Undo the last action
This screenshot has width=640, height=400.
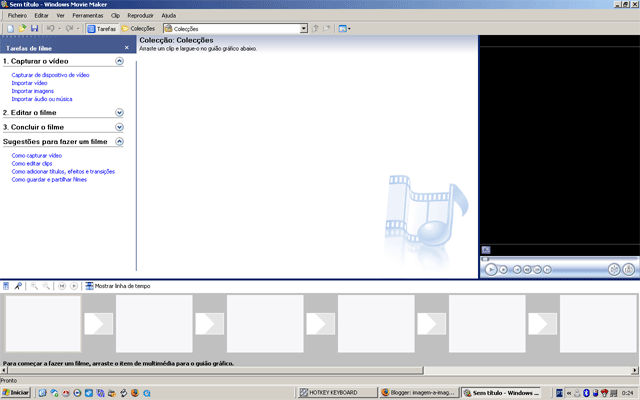pyautogui.click(x=51, y=29)
